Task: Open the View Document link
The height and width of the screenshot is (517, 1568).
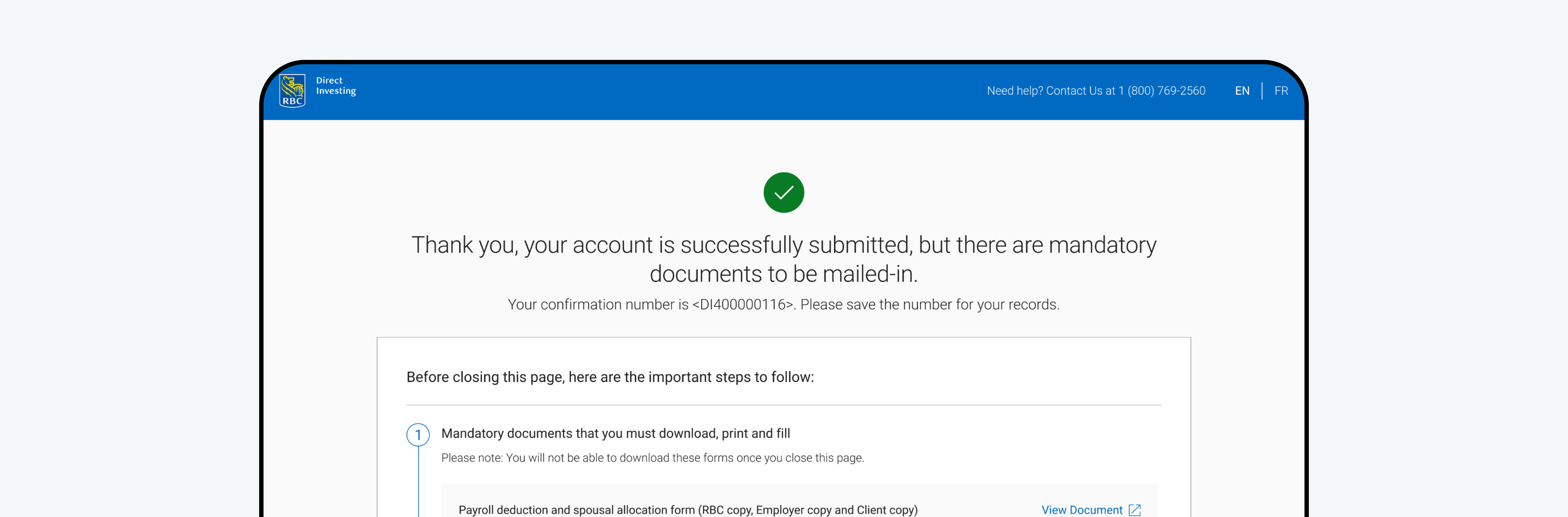Action: [x=1082, y=510]
